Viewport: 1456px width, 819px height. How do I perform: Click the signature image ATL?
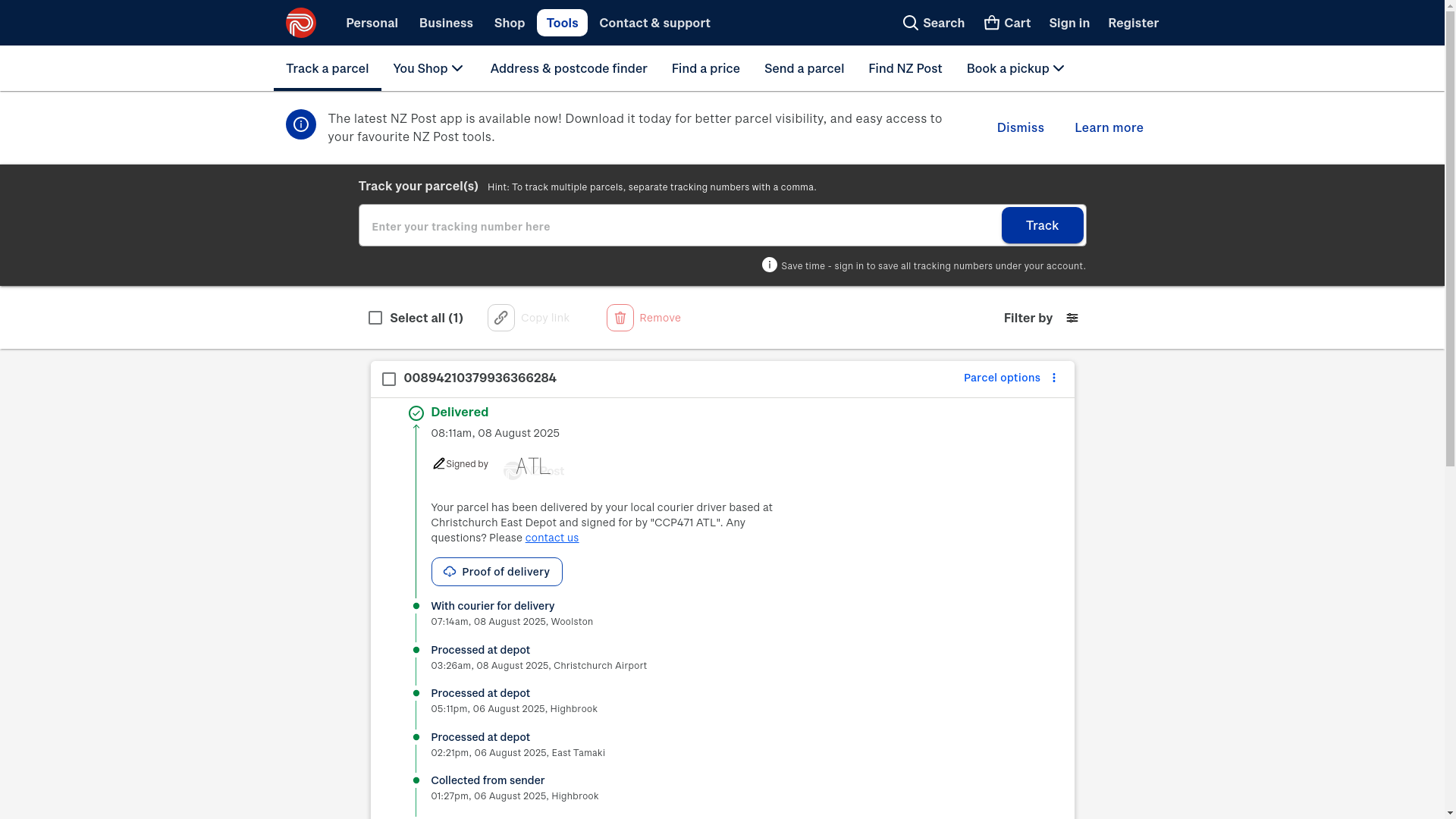[x=533, y=467]
